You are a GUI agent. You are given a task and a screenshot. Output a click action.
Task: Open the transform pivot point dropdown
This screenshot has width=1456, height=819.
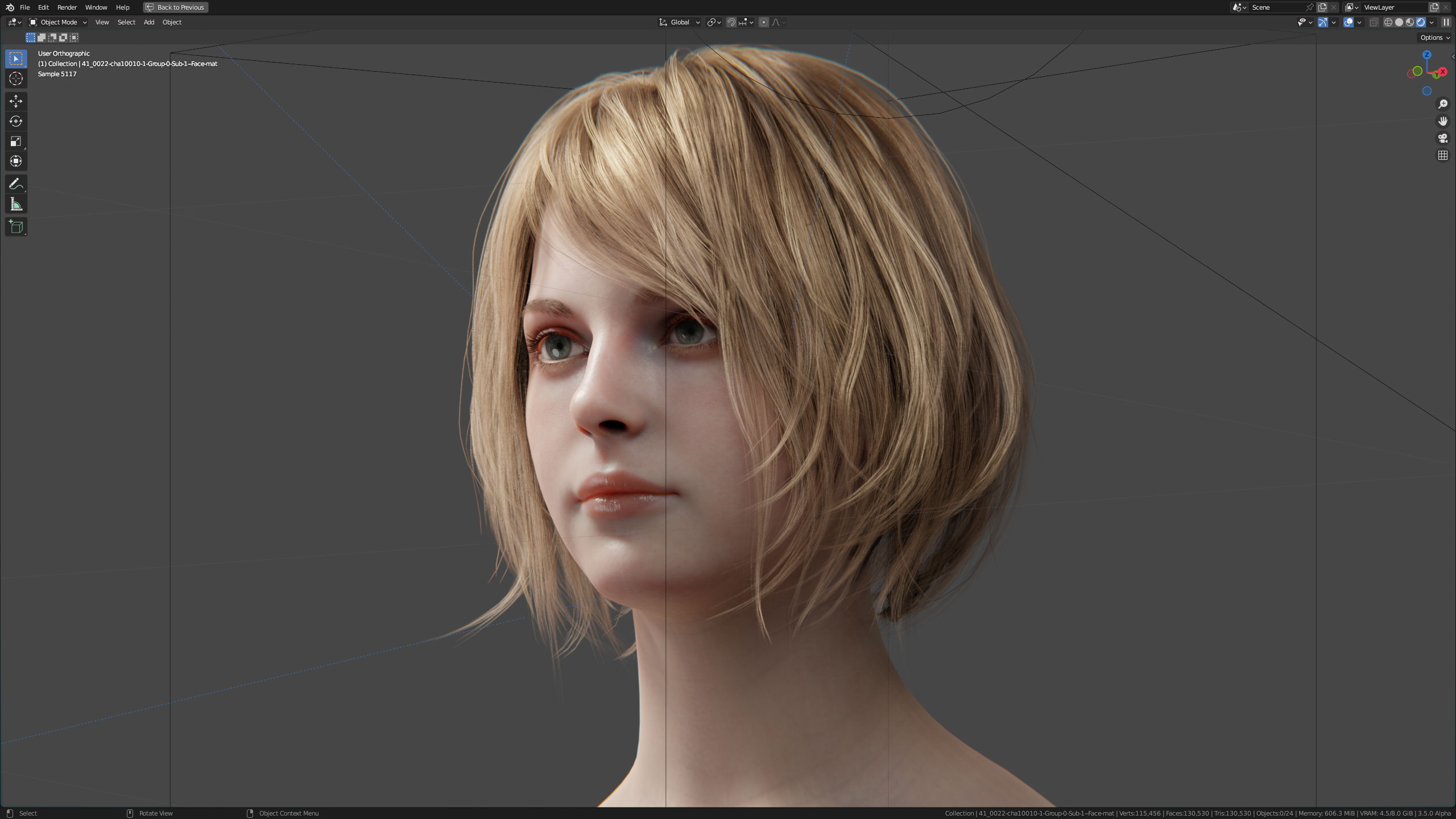click(714, 22)
